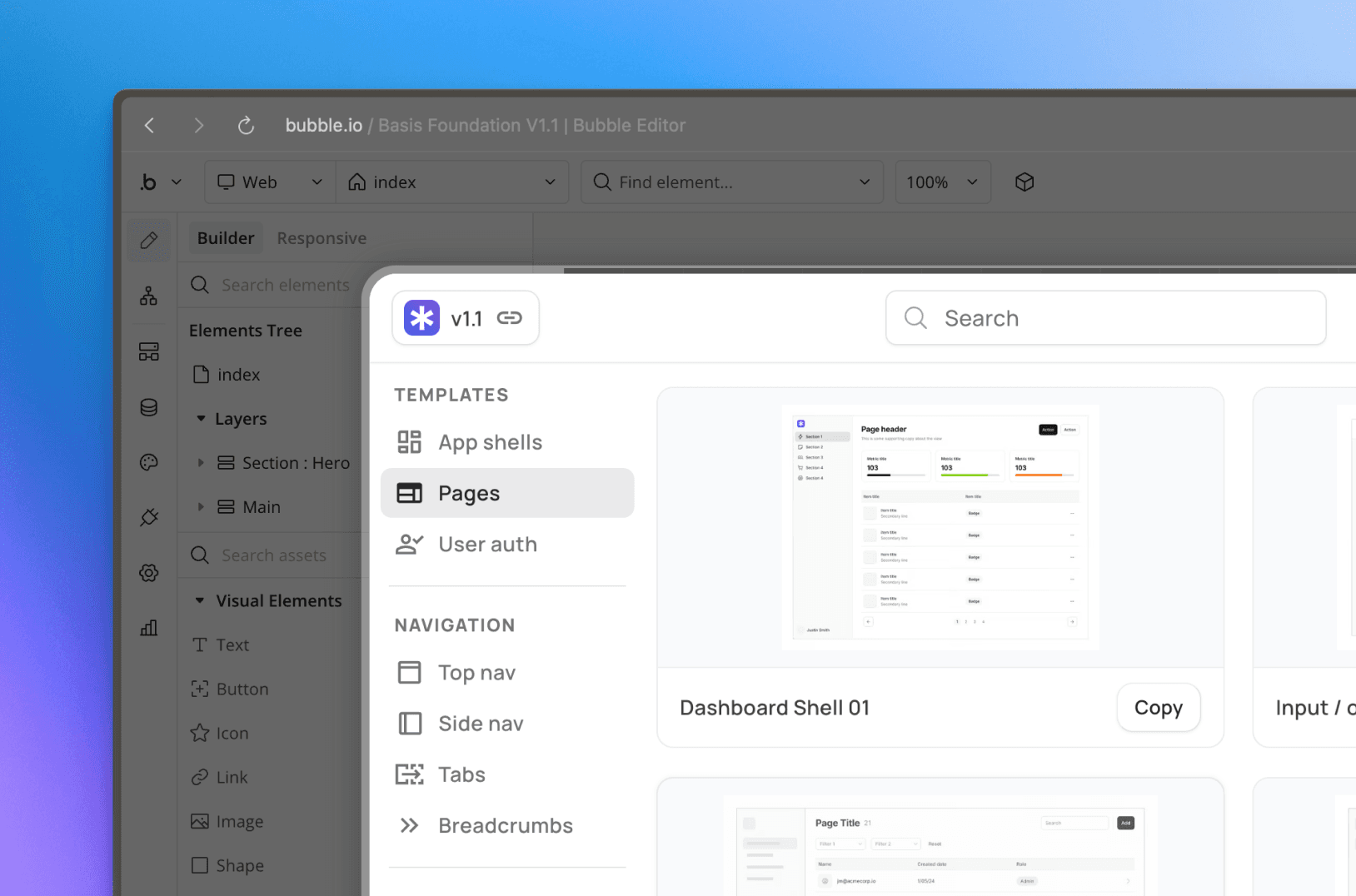Open the Data database icon in sidebar
This screenshot has height=896, width=1356.
coord(149,407)
